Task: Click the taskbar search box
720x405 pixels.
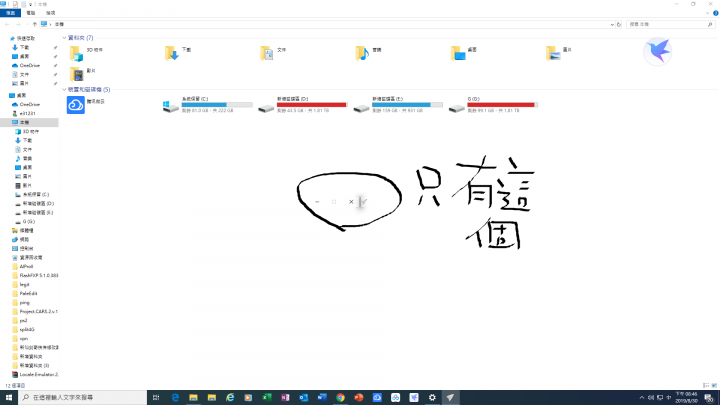Action: [x=83, y=398]
